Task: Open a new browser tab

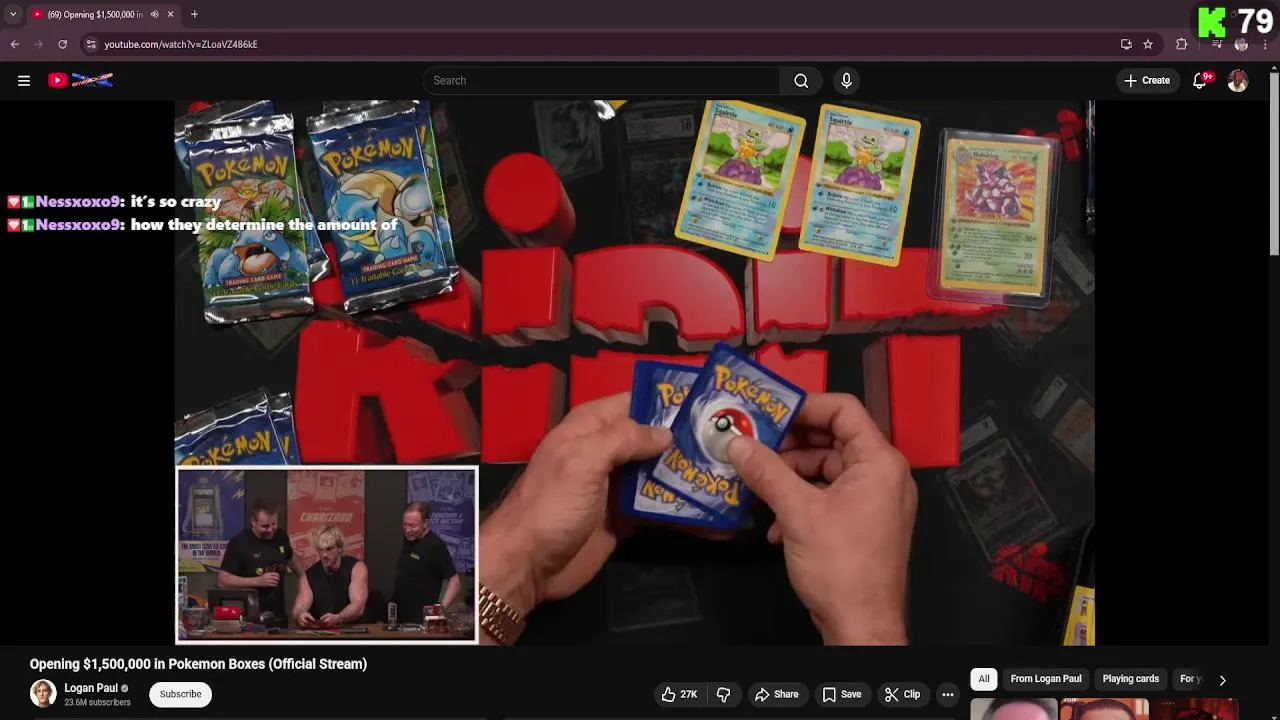Action: pos(194,14)
